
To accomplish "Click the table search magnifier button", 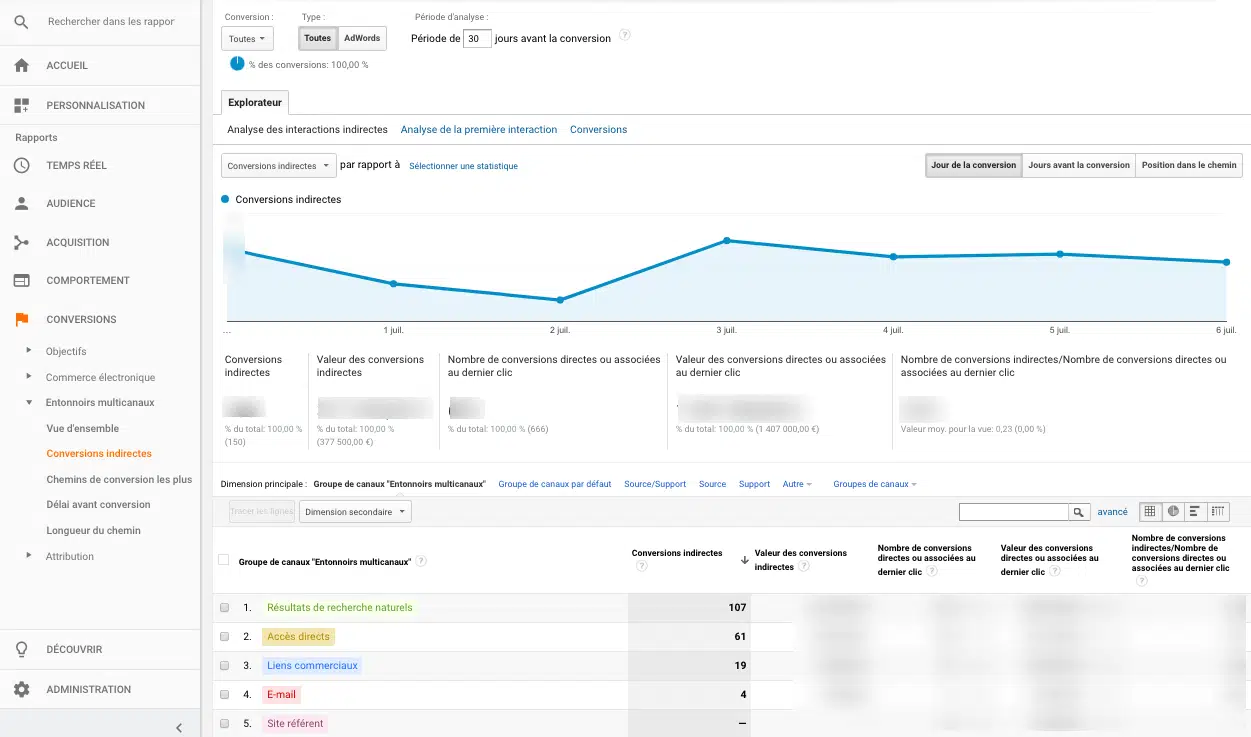I will click(1079, 512).
